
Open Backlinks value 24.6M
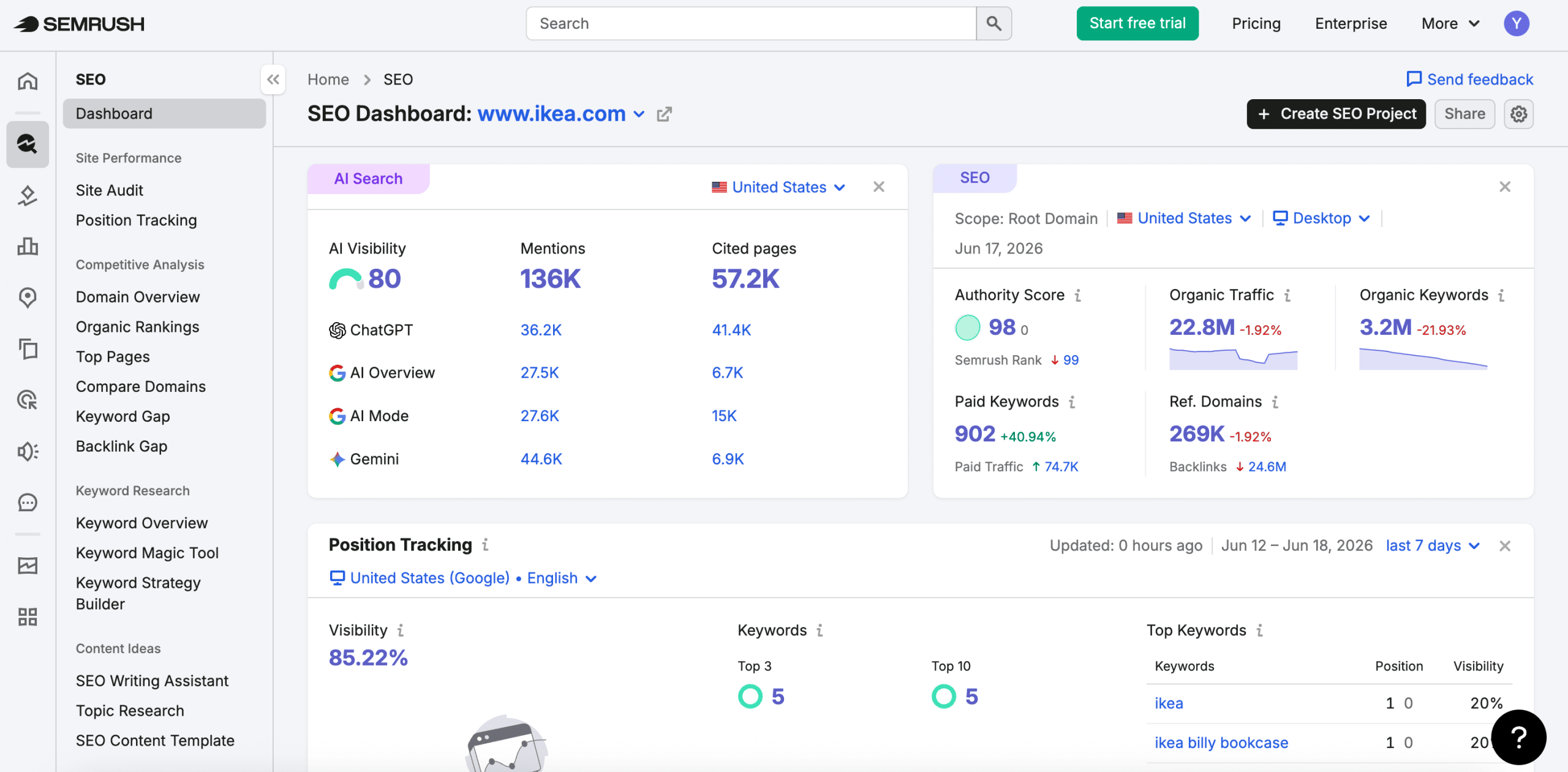1267,467
